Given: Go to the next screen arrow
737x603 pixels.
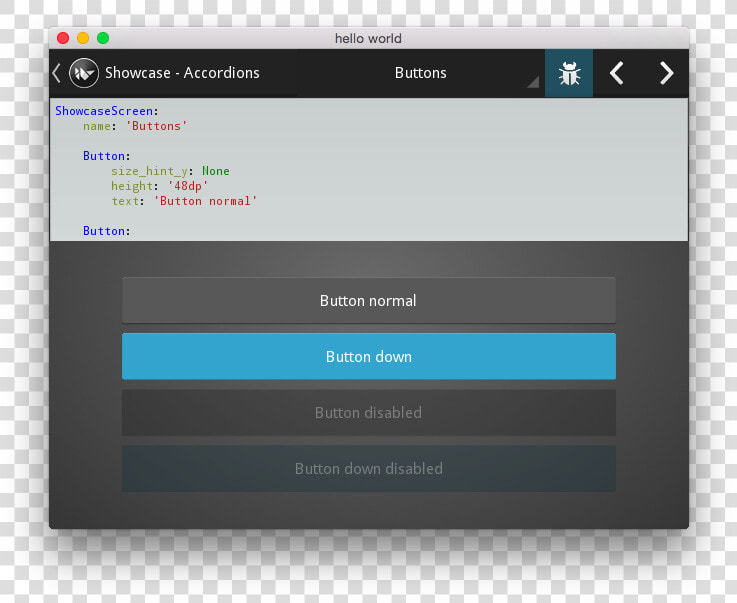Looking at the screenshot, I should 665,73.
